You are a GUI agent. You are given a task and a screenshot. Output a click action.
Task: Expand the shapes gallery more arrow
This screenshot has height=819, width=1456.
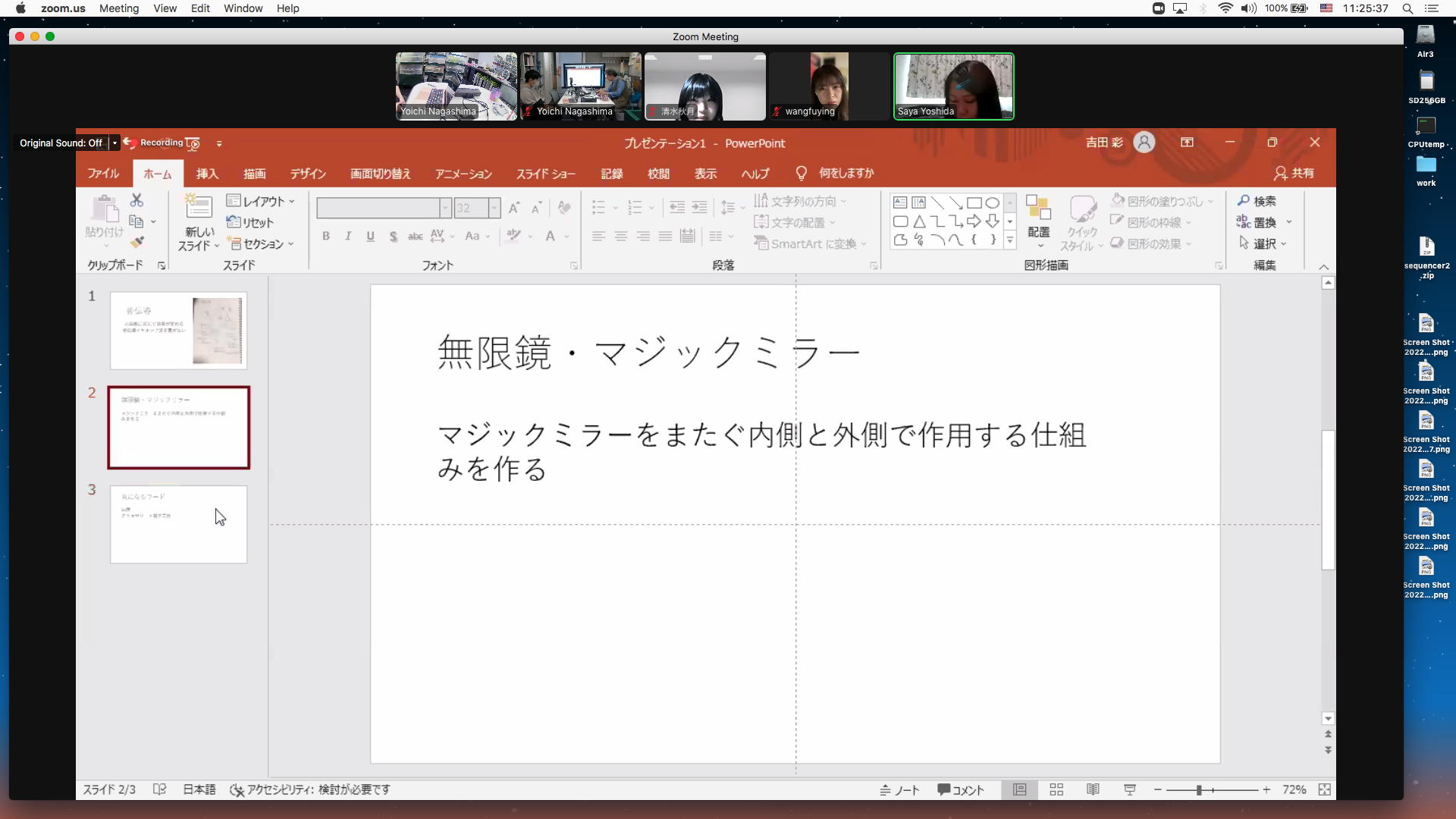[1009, 240]
